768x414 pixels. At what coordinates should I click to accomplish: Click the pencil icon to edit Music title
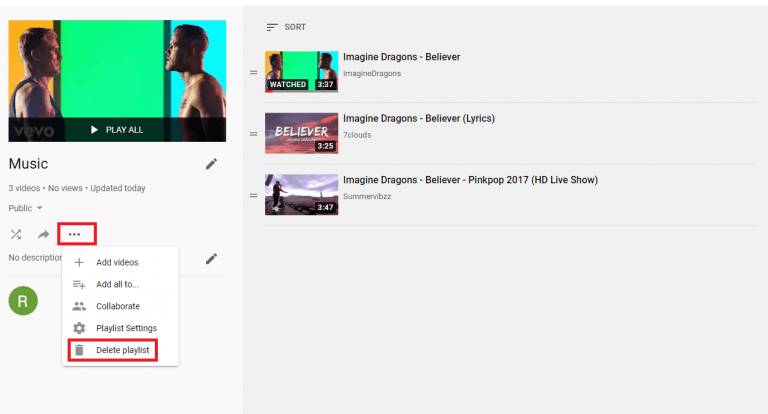coord(211,164)
